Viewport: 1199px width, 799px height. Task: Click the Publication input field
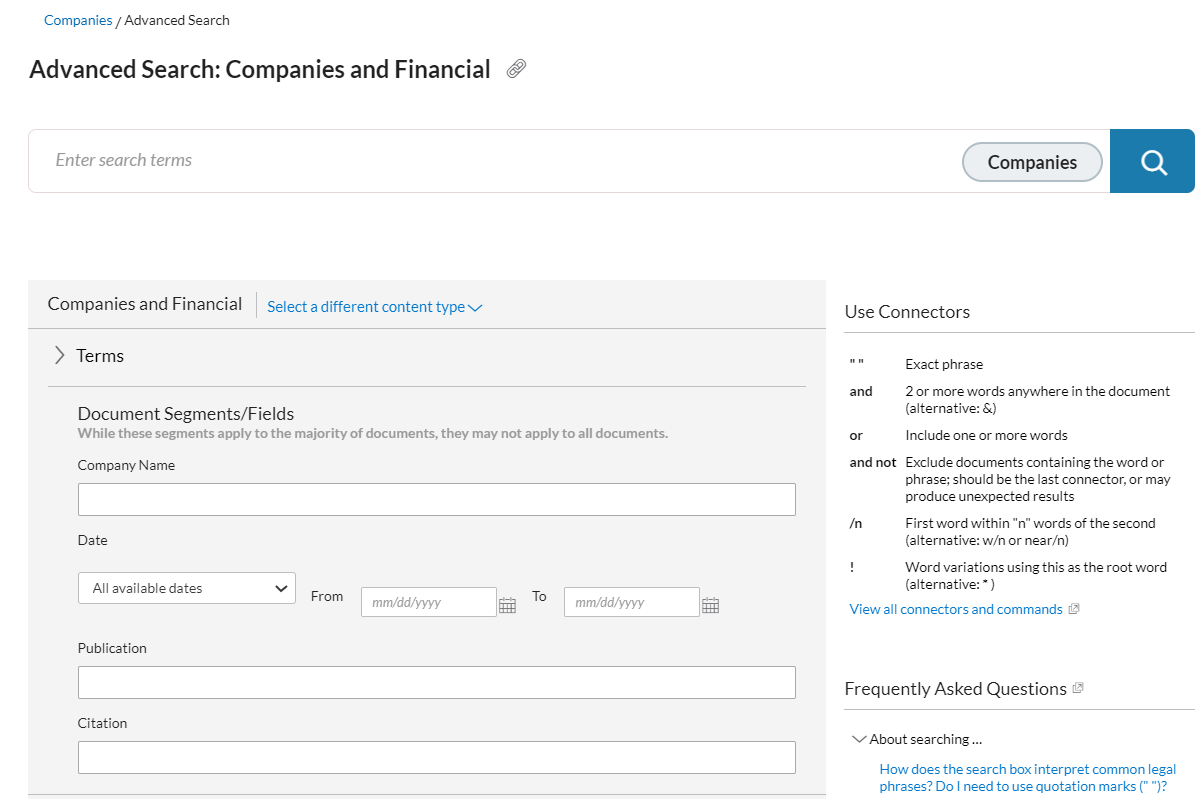437,682
